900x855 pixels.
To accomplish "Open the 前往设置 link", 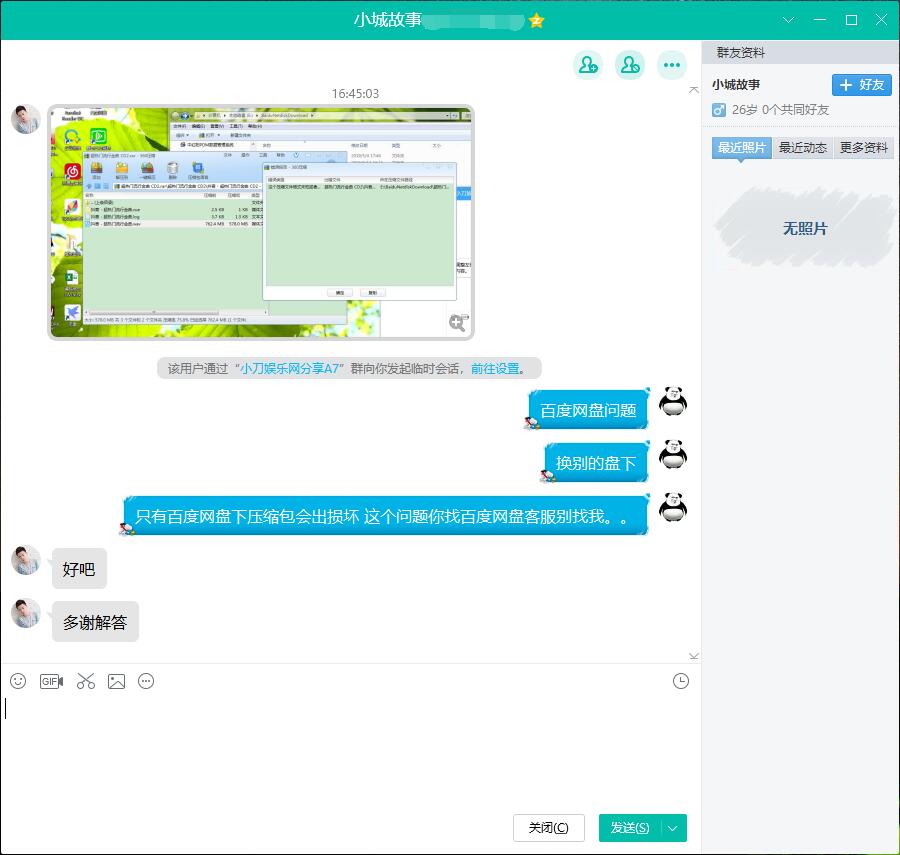I will (495, 368).
